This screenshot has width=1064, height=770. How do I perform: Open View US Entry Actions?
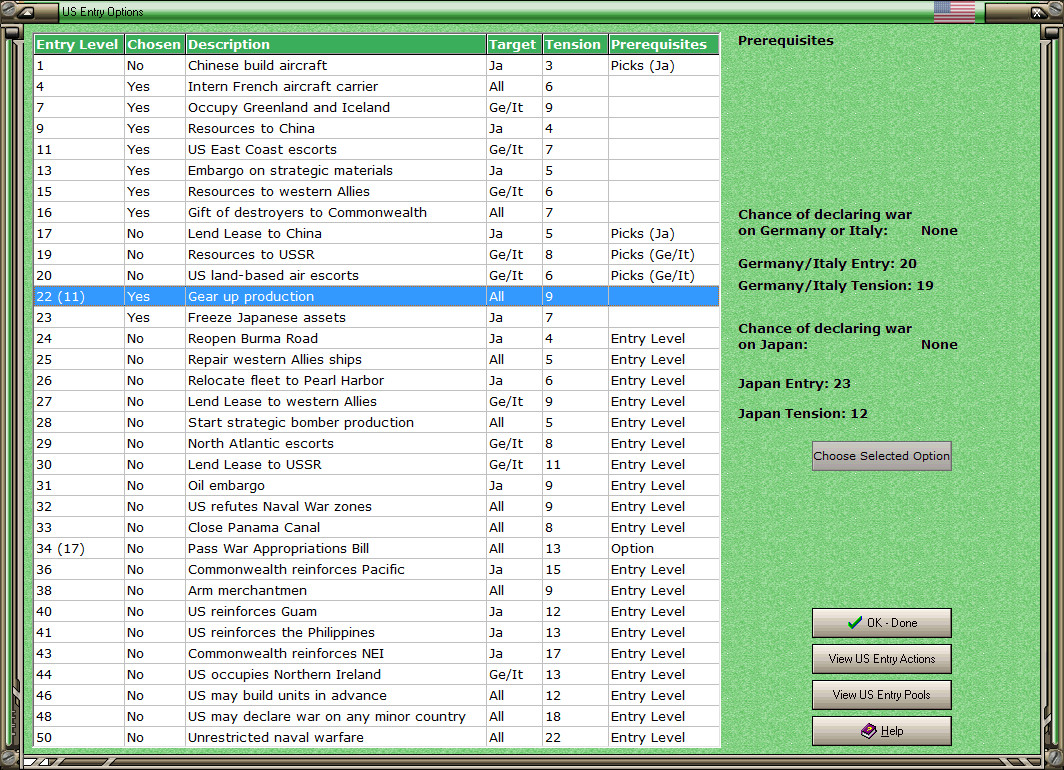pyautogui.click(x=881, y=659)
